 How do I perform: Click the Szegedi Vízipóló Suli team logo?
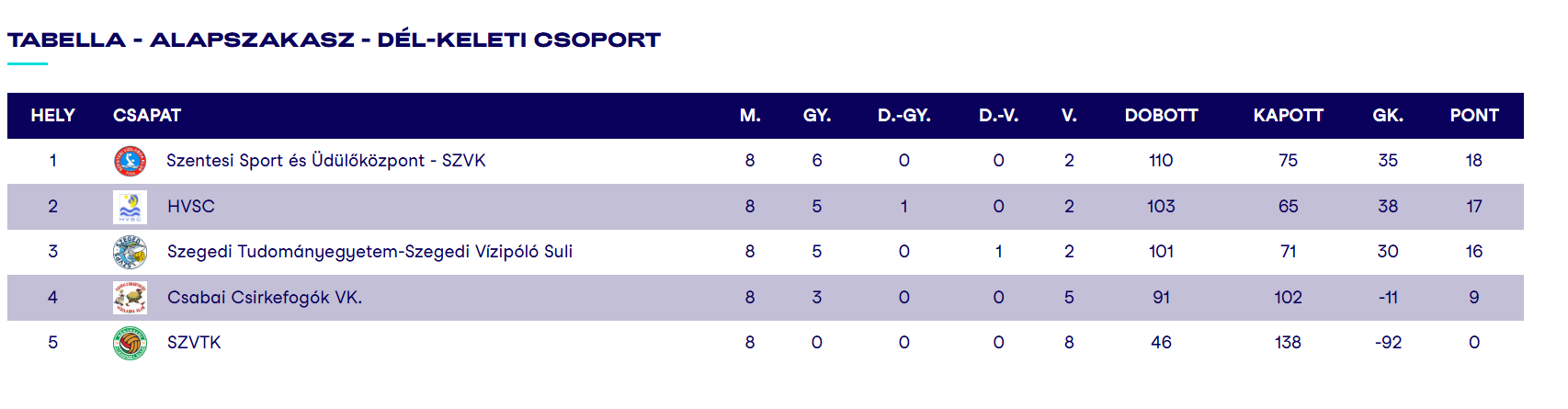tap(130, 252)
